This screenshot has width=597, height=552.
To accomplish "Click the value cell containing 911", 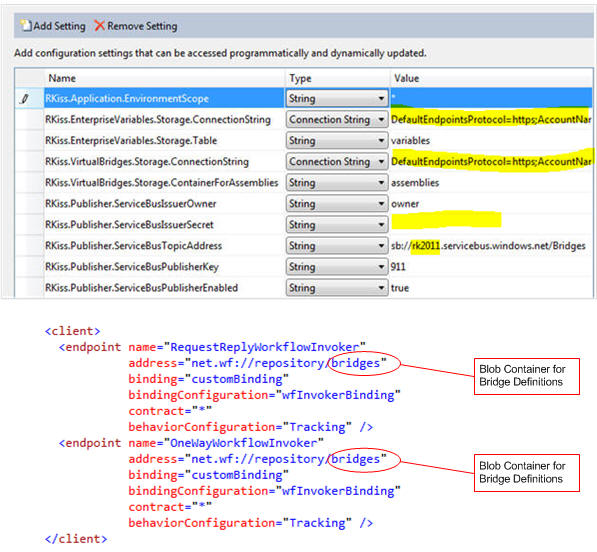I will tap(491, 266).
